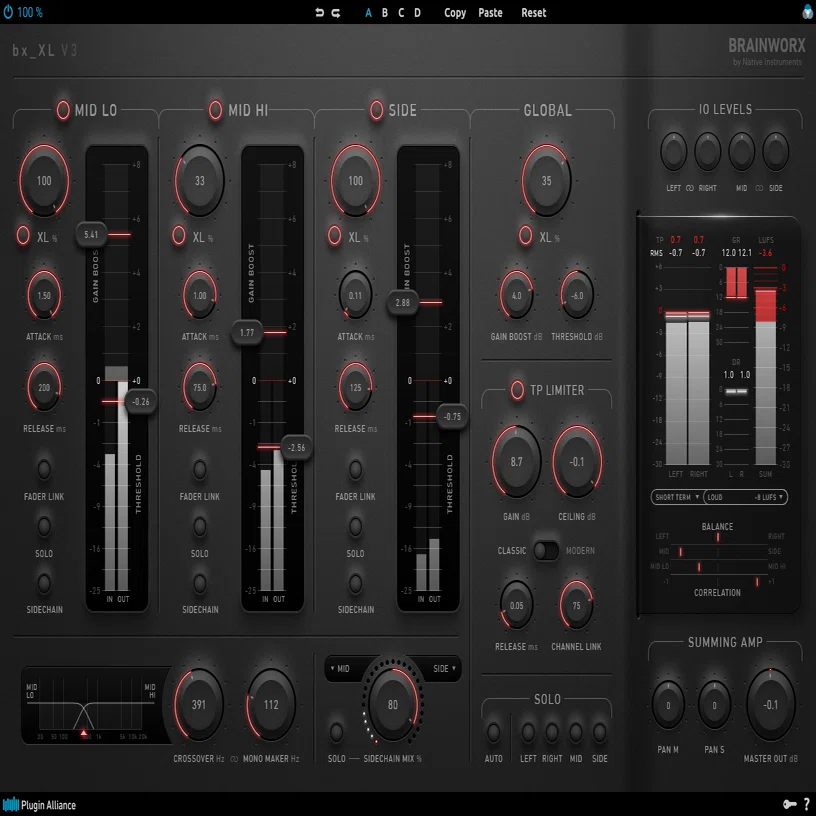Click the 100 % UI scale value
Image resolution: width=816 pixels, height=816 pixels.
30,12
